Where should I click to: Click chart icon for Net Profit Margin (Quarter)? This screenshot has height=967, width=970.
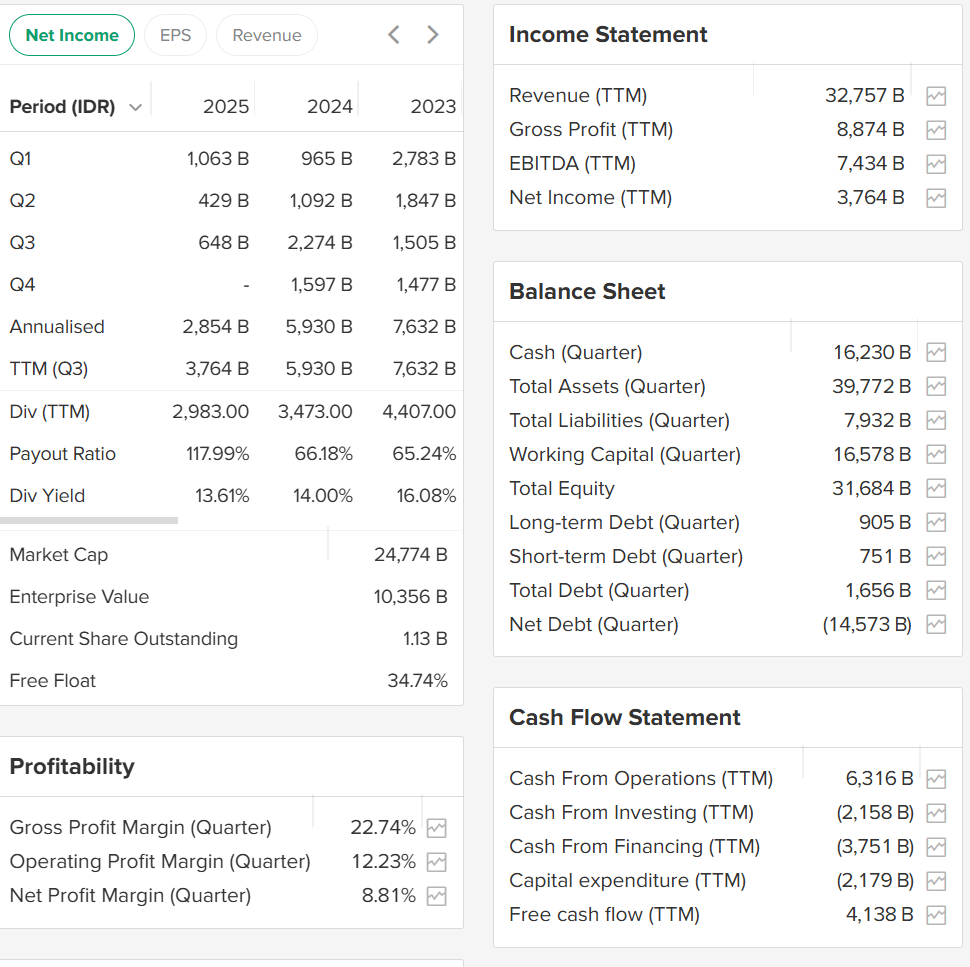(436, 896)
